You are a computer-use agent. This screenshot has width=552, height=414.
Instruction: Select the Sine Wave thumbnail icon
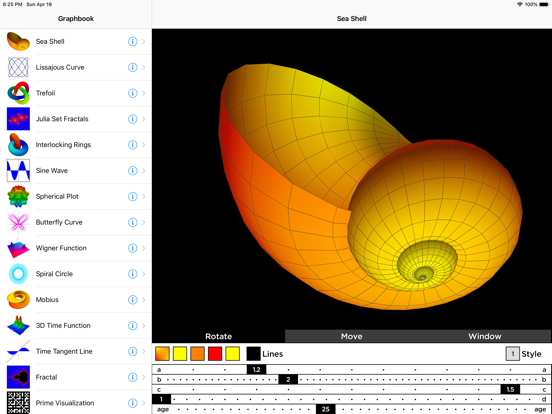pyautogui.click(x=18, y=170)
